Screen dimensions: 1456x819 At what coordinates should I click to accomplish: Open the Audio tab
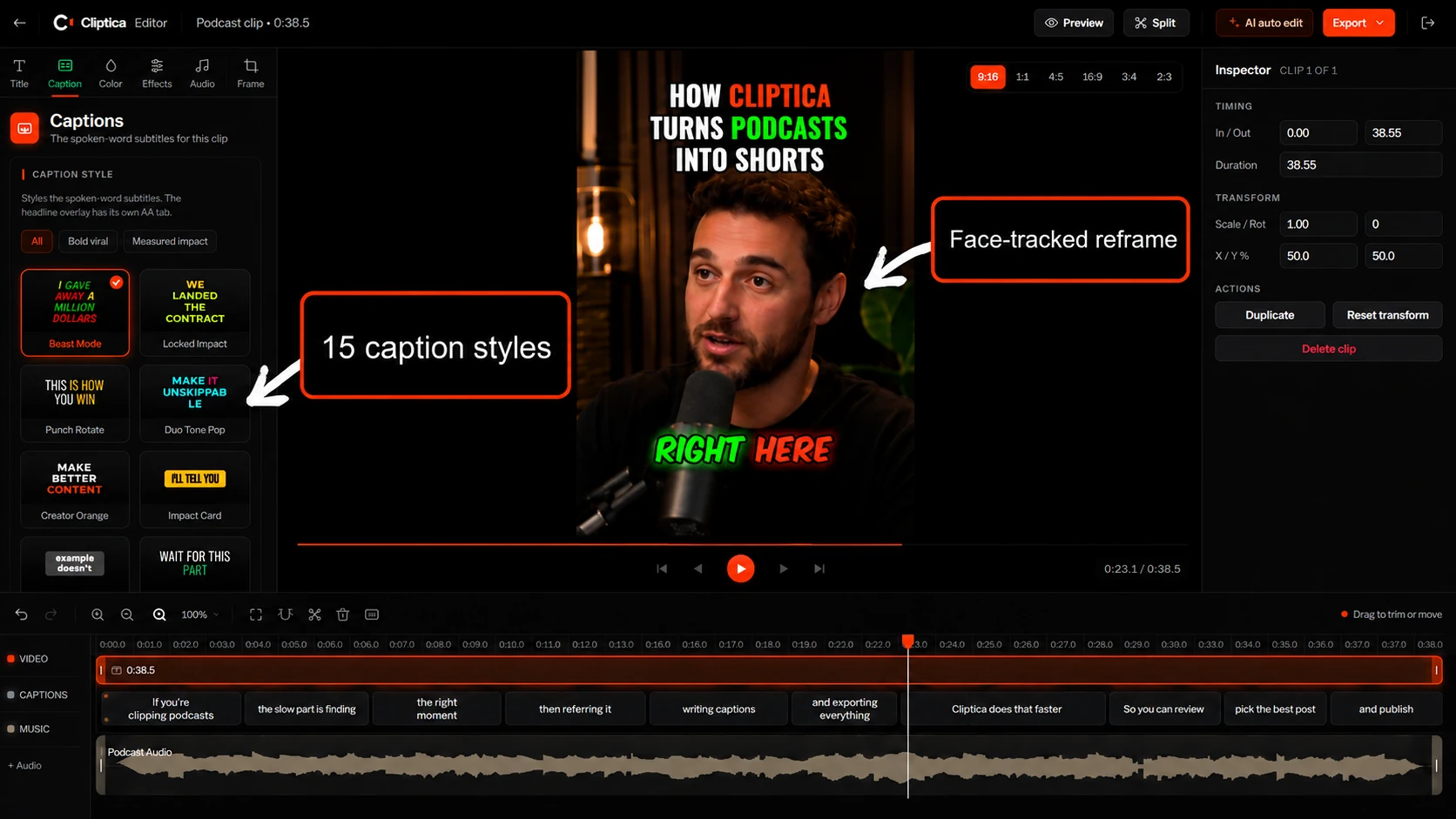202,73
